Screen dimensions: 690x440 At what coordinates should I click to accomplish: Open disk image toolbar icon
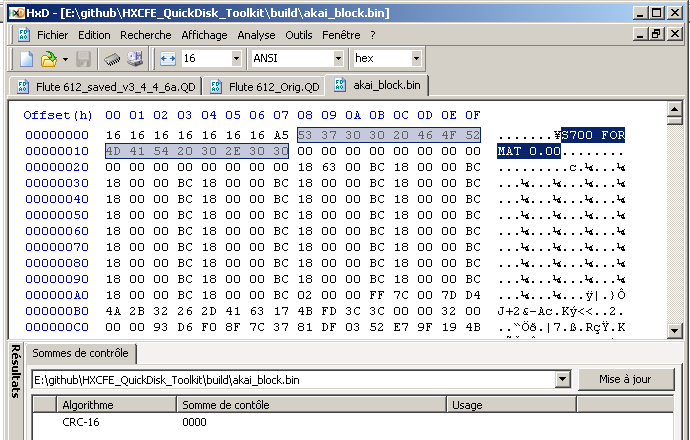click(x=135, y=59)
